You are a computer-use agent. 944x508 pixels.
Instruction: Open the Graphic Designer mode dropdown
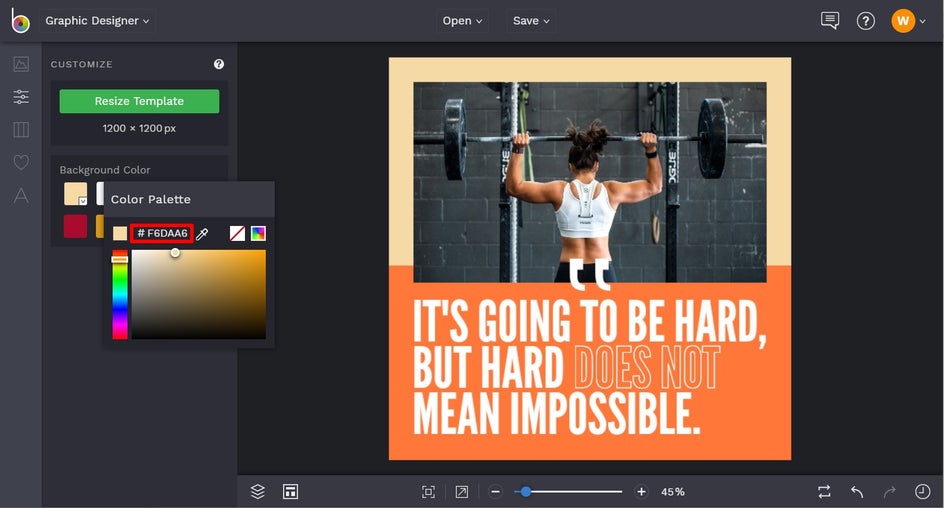97,20
